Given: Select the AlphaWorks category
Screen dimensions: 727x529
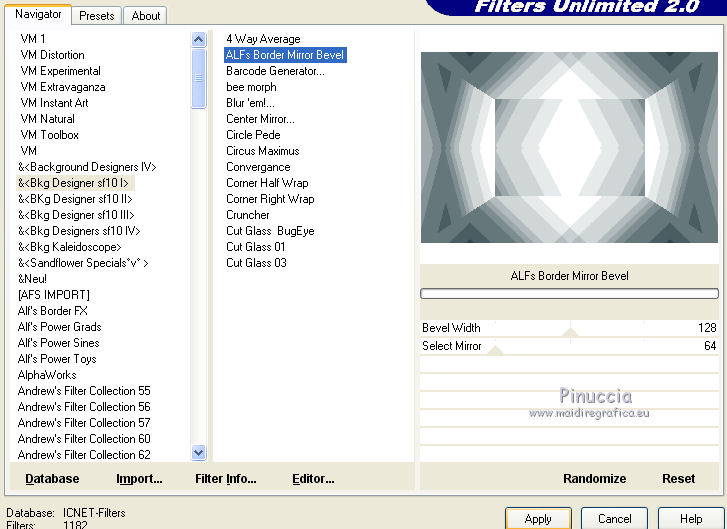Looking at the screenshot, I should pyautogui.click(x=47, y=375).
